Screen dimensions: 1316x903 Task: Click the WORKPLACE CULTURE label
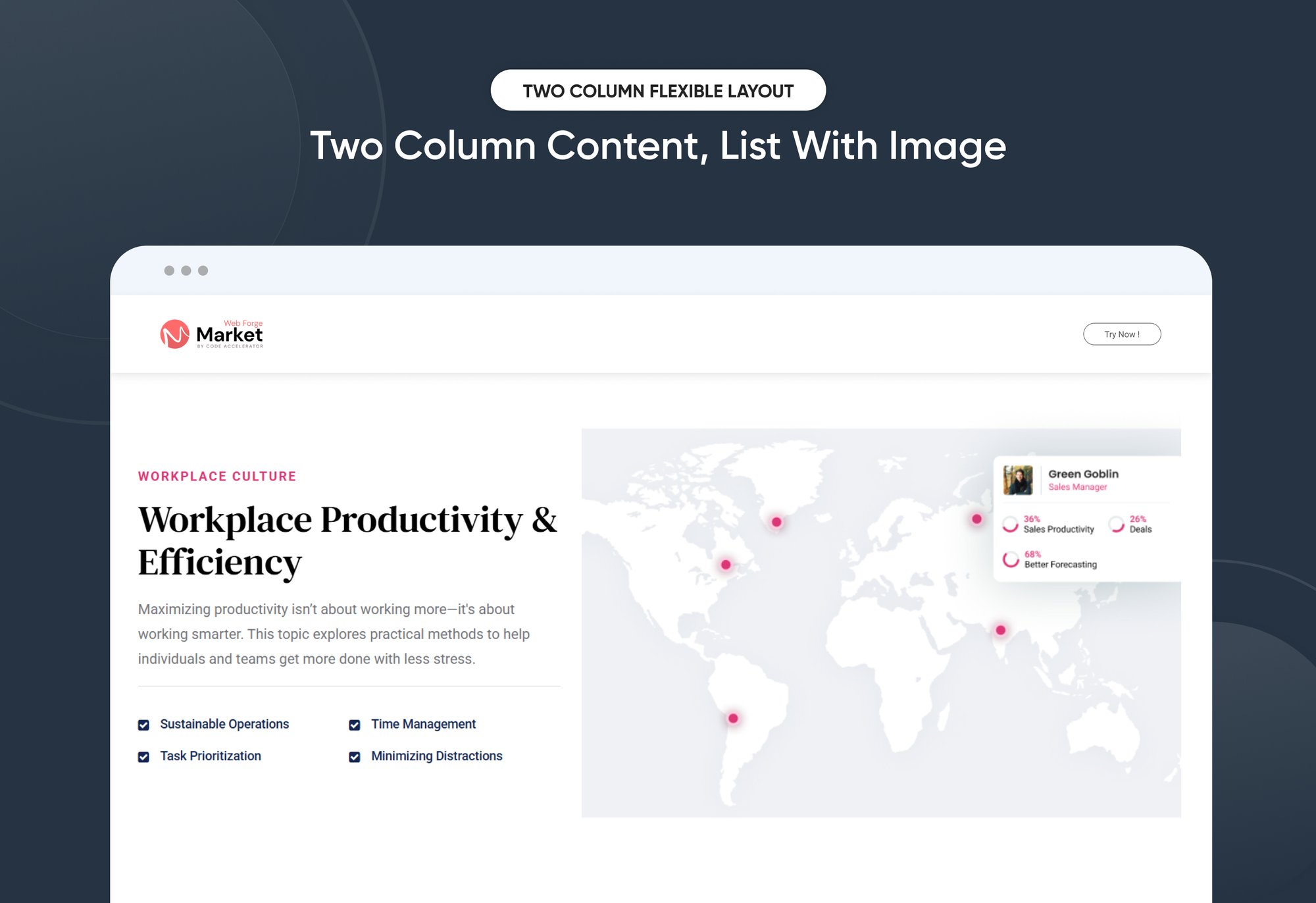217,476
